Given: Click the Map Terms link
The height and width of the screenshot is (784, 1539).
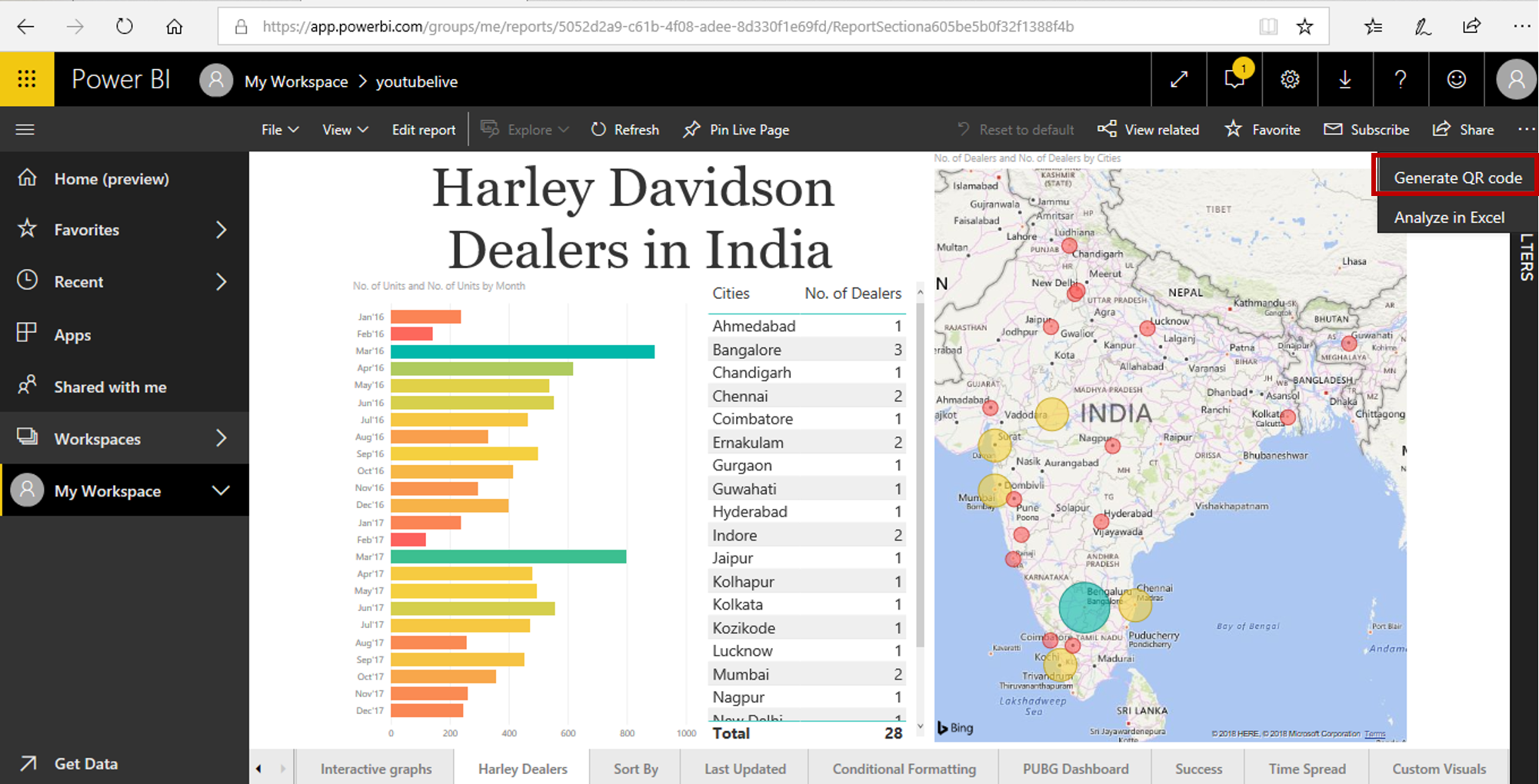Looking at the screenshot, I should (1375, 734).
